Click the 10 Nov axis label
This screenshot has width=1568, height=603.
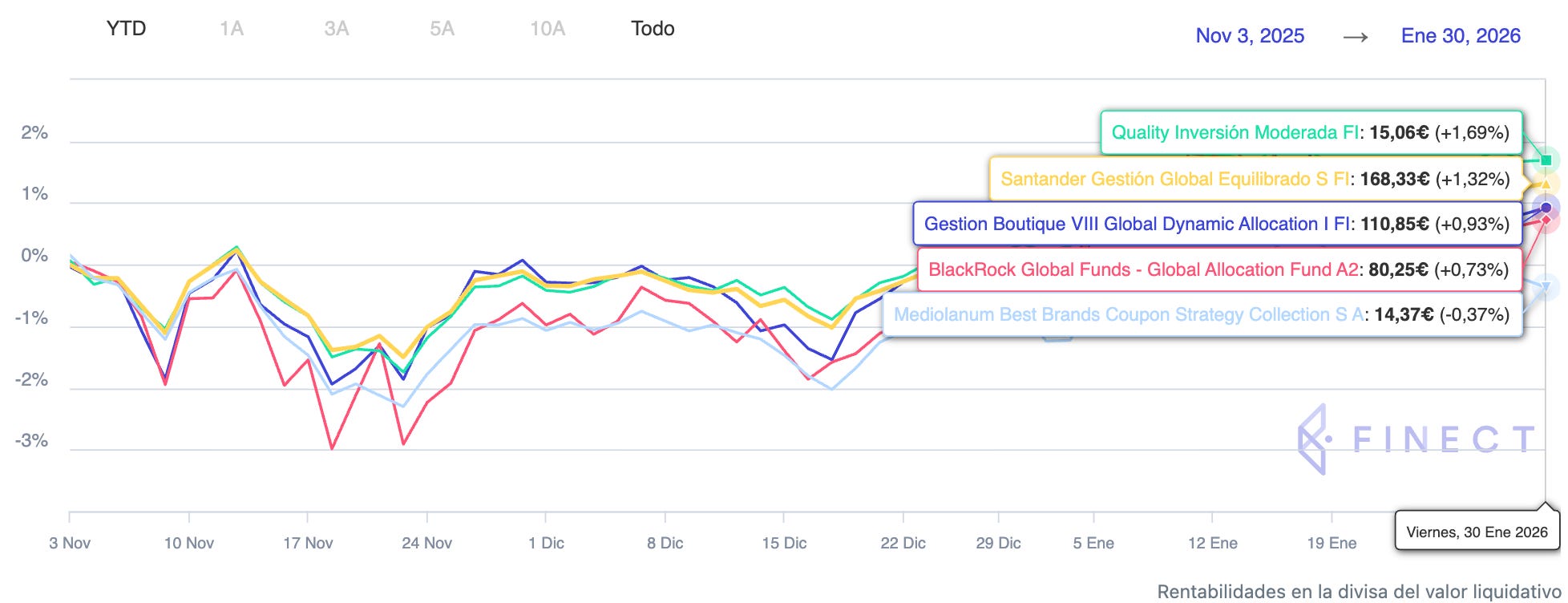click(189, 544)
